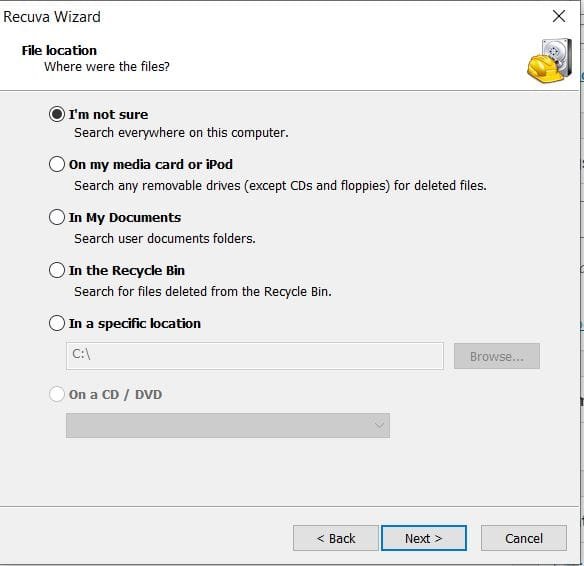Cancel the Recuva Wizard
The width and height of the screenshot is (584, 566).
click(x=524, y=538)
